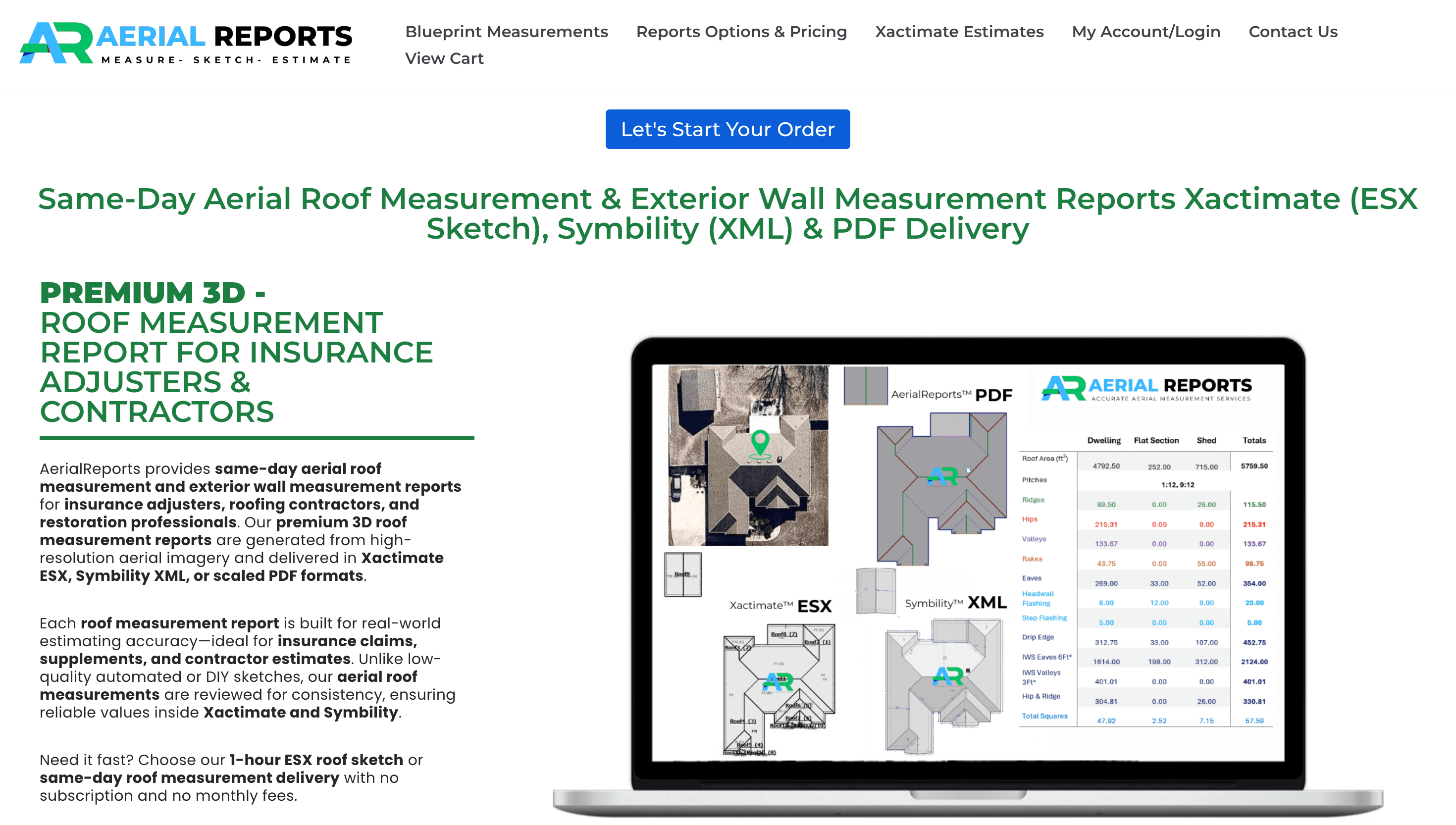
Task: Click the 'Same-Day Aerial Roof Measurement' main heading
Action: pyautogui.click(x=728, y=213)
